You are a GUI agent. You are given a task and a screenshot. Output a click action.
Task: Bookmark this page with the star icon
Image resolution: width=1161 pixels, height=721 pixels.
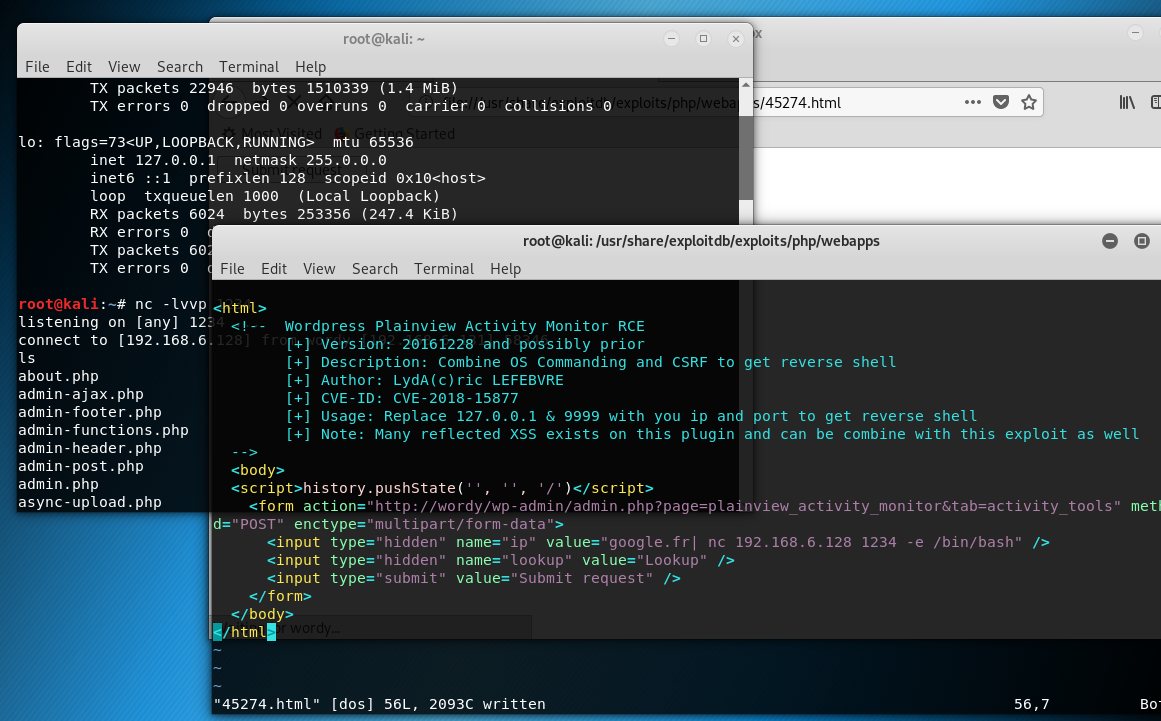[x=1028, y=102]
